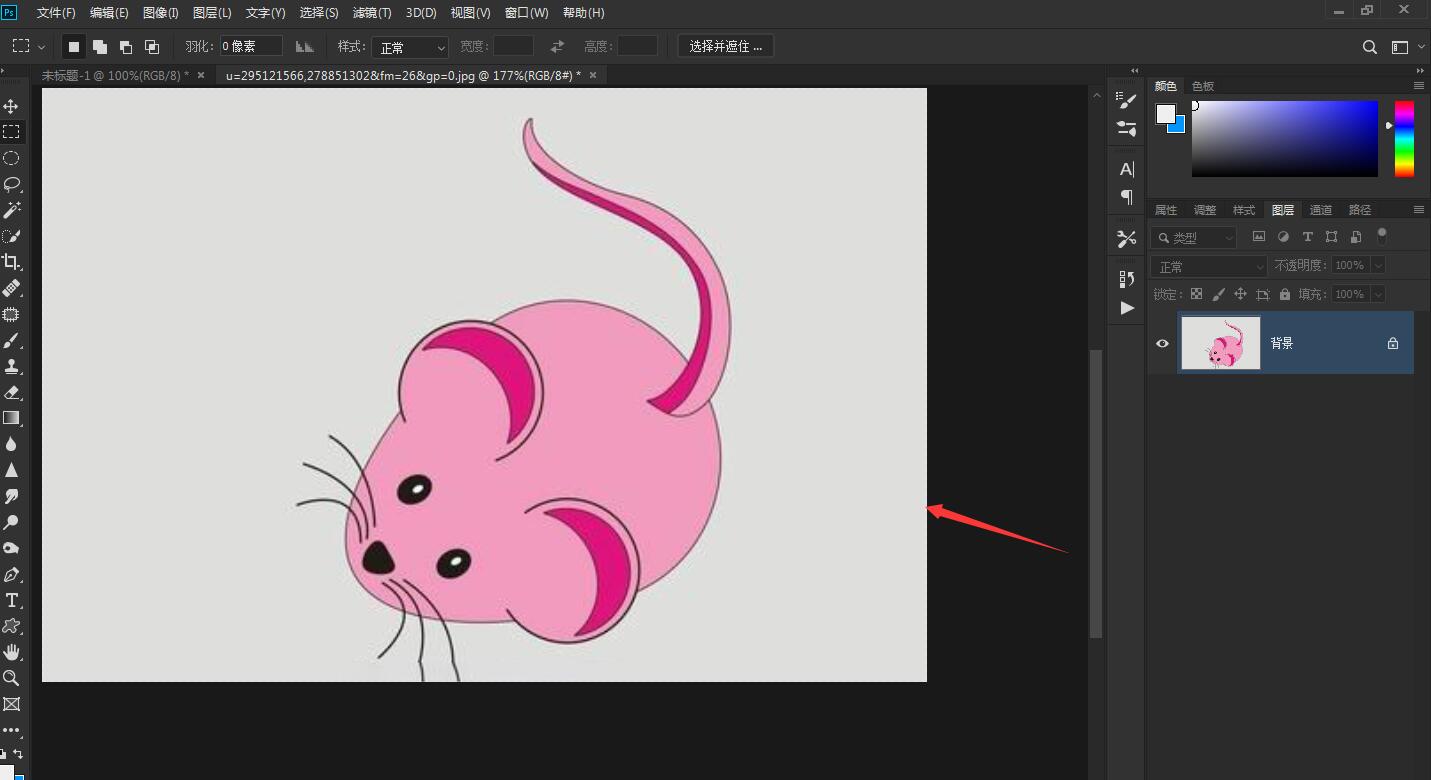This screenshot has height=780, width=1431.
Task: Expand the layer blend mode 正常 dropdown
Action: (1208, 266)
